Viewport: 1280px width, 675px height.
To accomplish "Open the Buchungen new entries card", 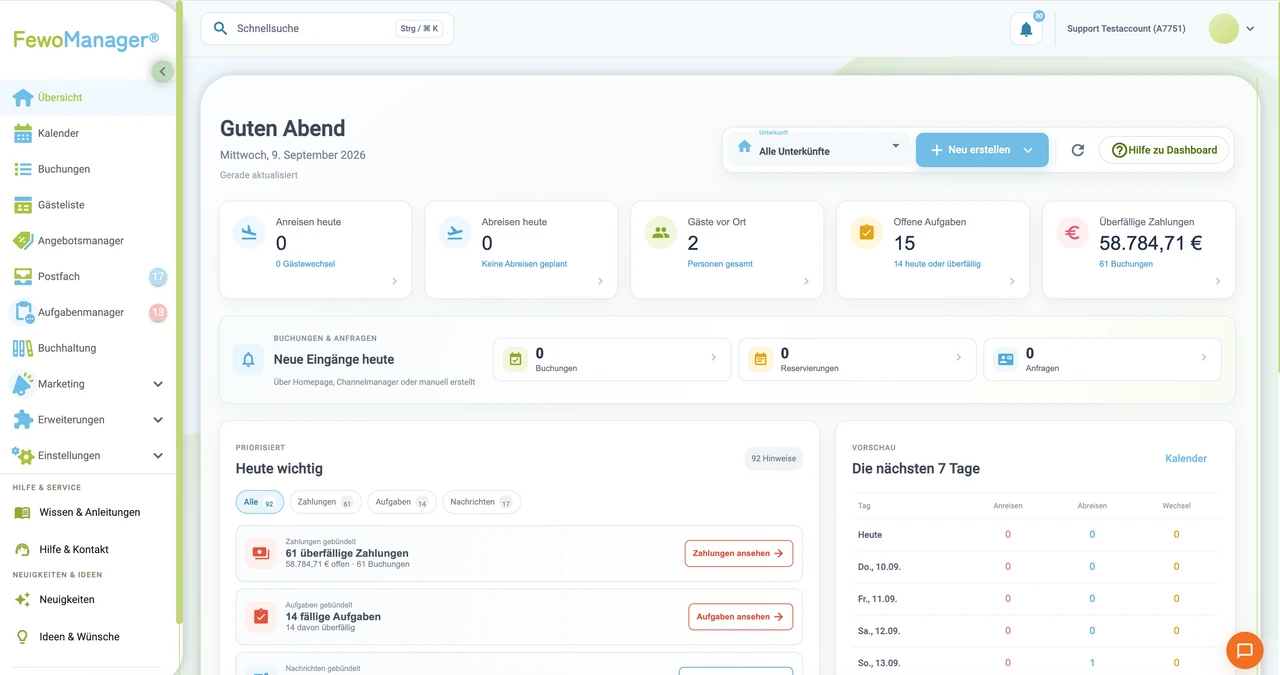I will click(611, 359).
